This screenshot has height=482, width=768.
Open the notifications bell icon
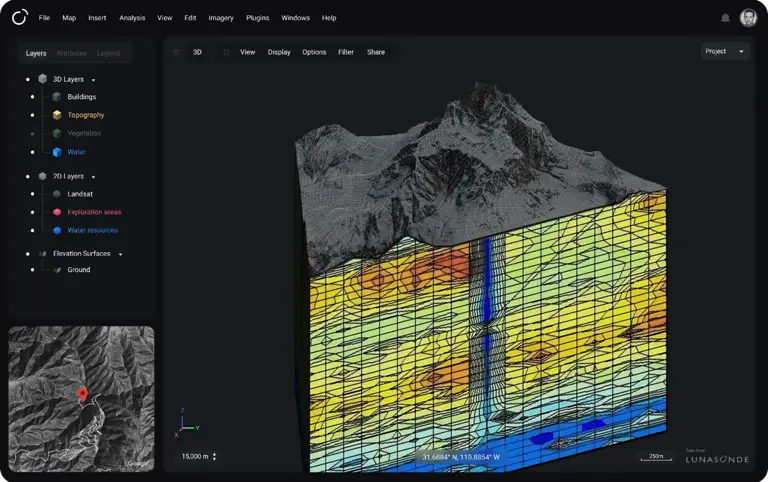coord(725,18)
